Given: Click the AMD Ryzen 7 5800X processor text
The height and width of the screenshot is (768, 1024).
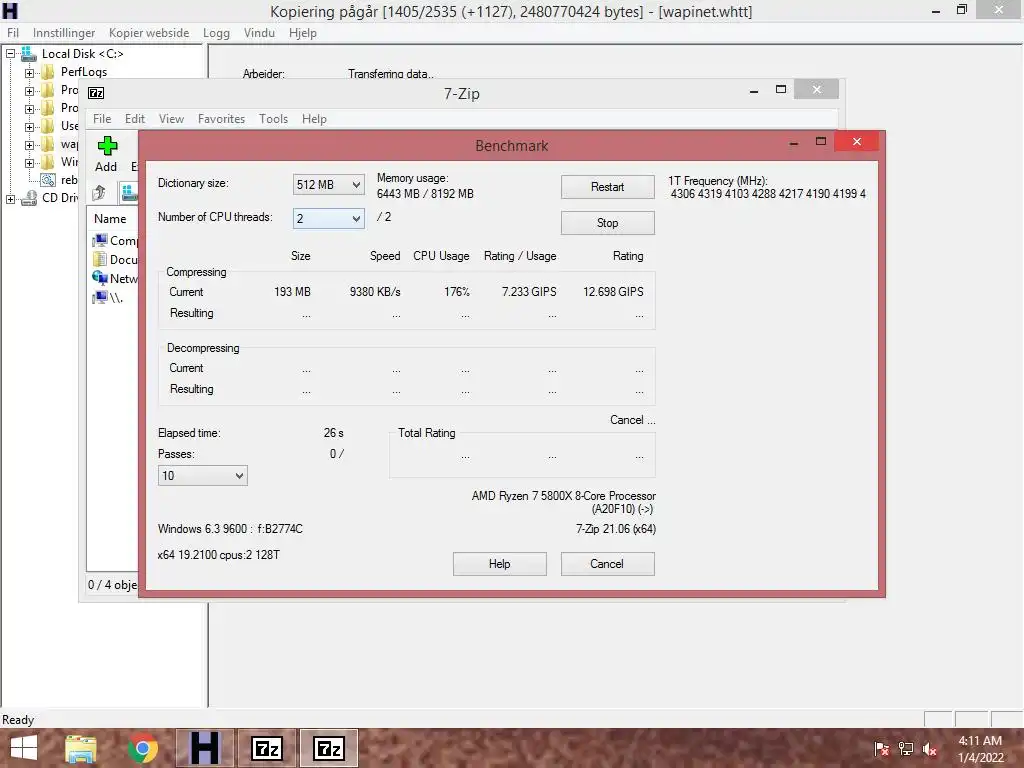Looking at the screenshot, I should [x=564, y=496].
